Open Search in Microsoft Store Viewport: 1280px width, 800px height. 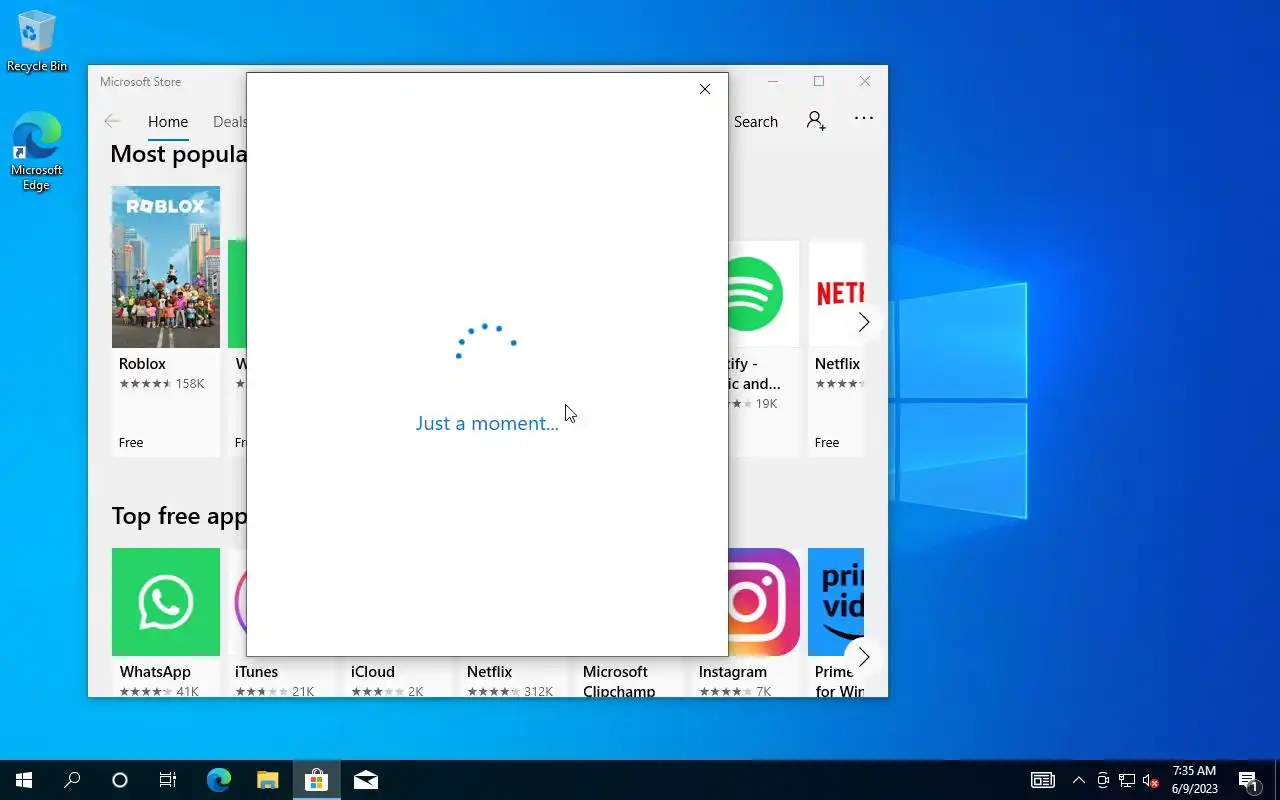[755, 122]
